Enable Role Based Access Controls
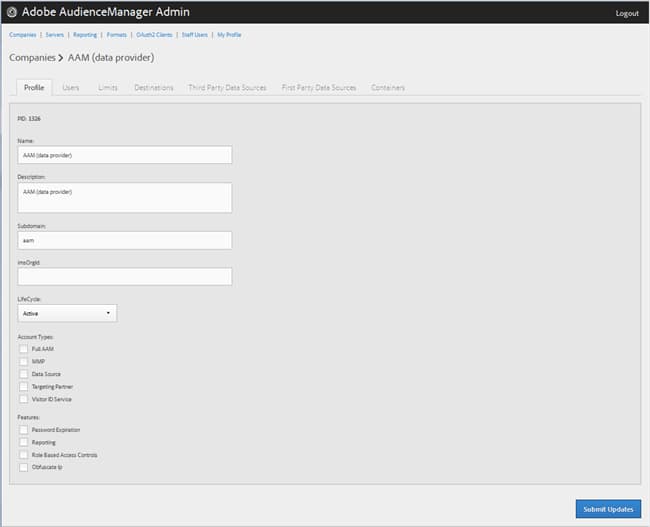Viewport: 650px width, 527px height. tap(24, 455)
